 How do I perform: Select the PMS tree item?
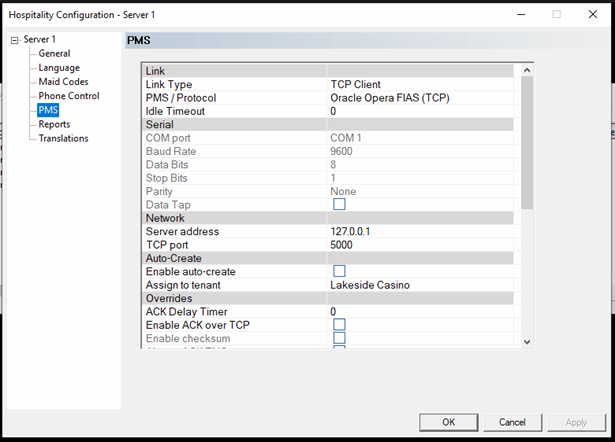[48, 110]
